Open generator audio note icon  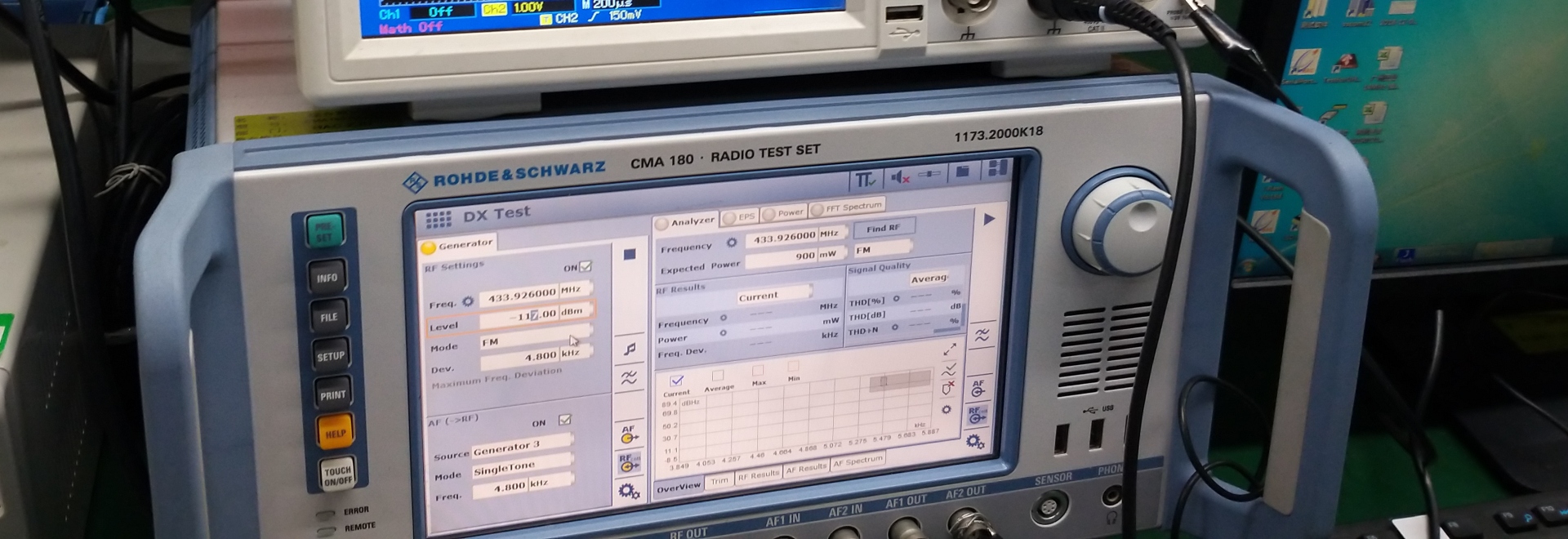click(x=630, y=350)
